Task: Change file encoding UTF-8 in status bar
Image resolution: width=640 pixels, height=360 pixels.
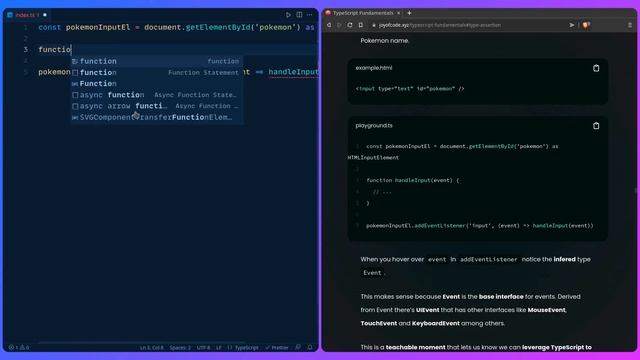Action: [203, 348]
